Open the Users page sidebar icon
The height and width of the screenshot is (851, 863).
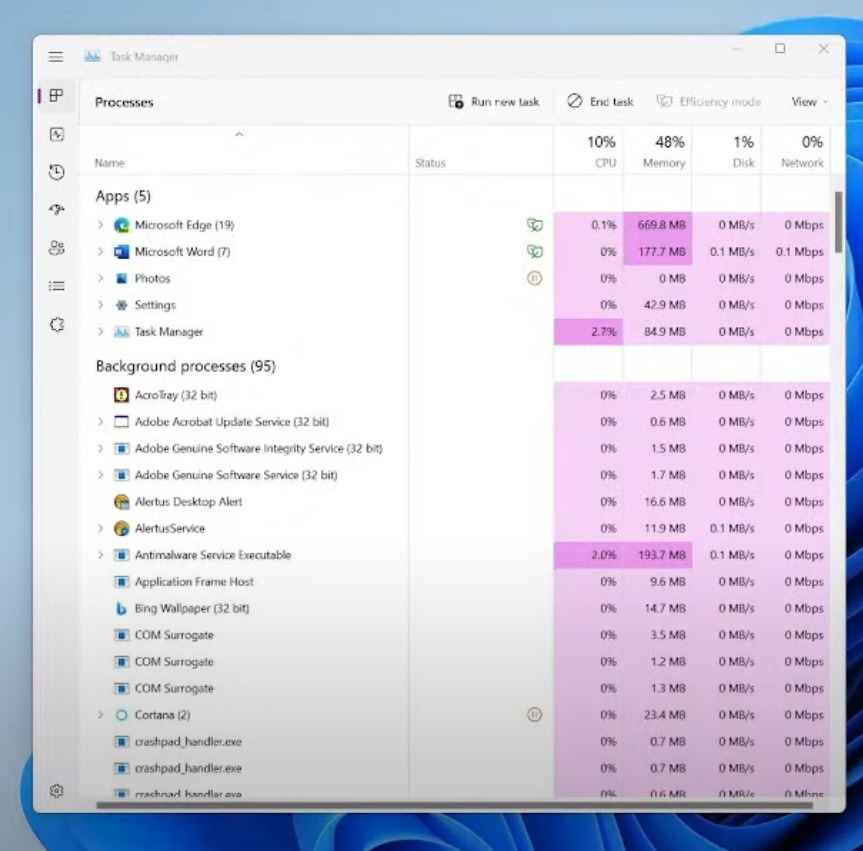point(57,248)
